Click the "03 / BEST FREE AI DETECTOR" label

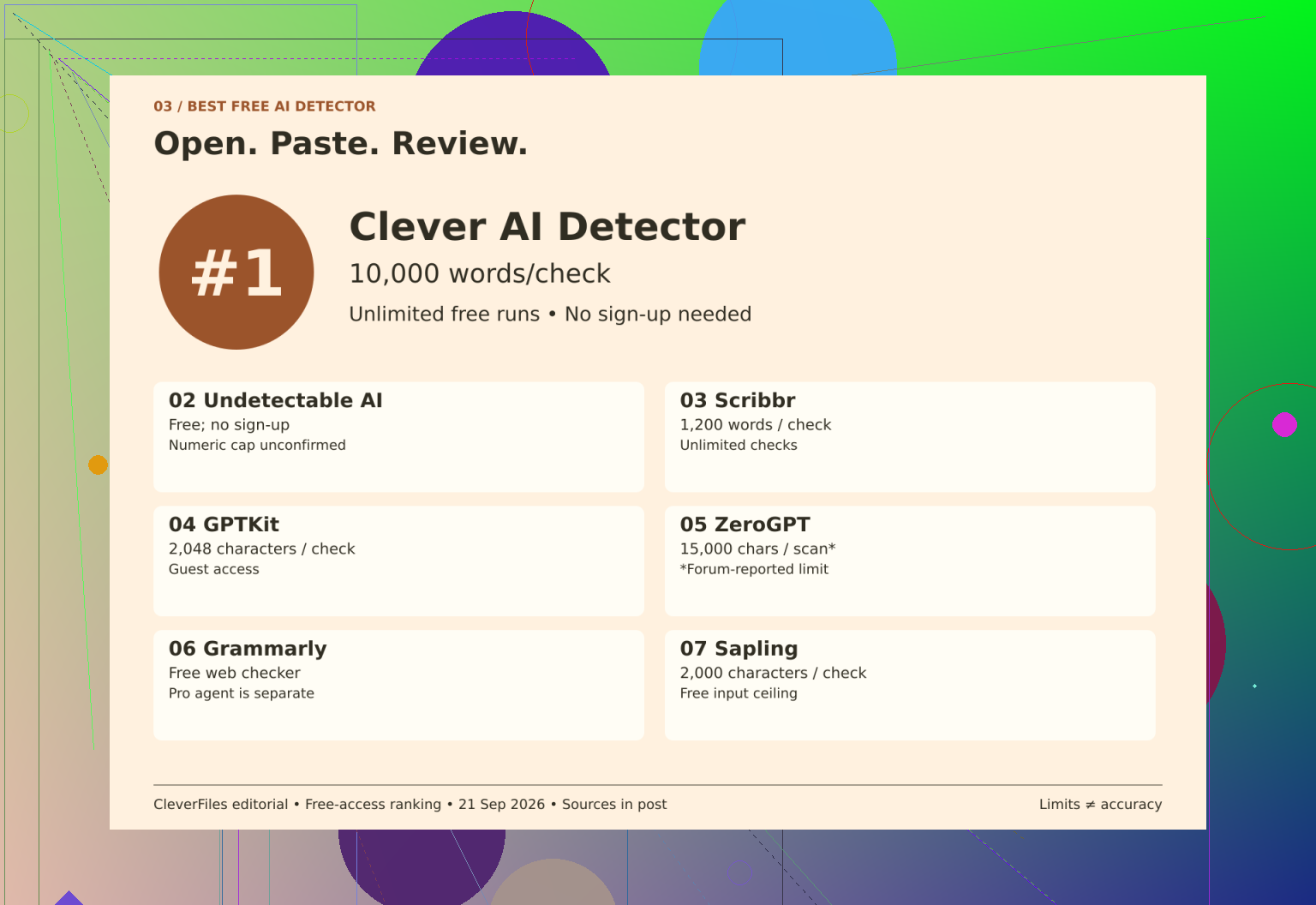click(265, 106)
